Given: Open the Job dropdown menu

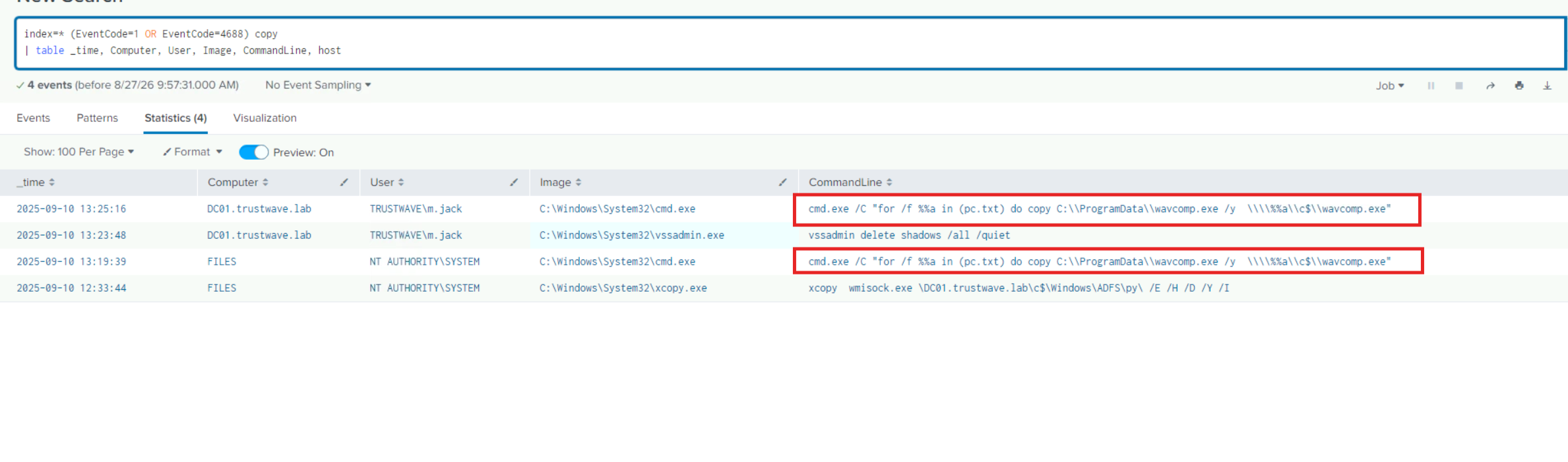Looking at the screenshot, I should click(x=1390, y=86).
